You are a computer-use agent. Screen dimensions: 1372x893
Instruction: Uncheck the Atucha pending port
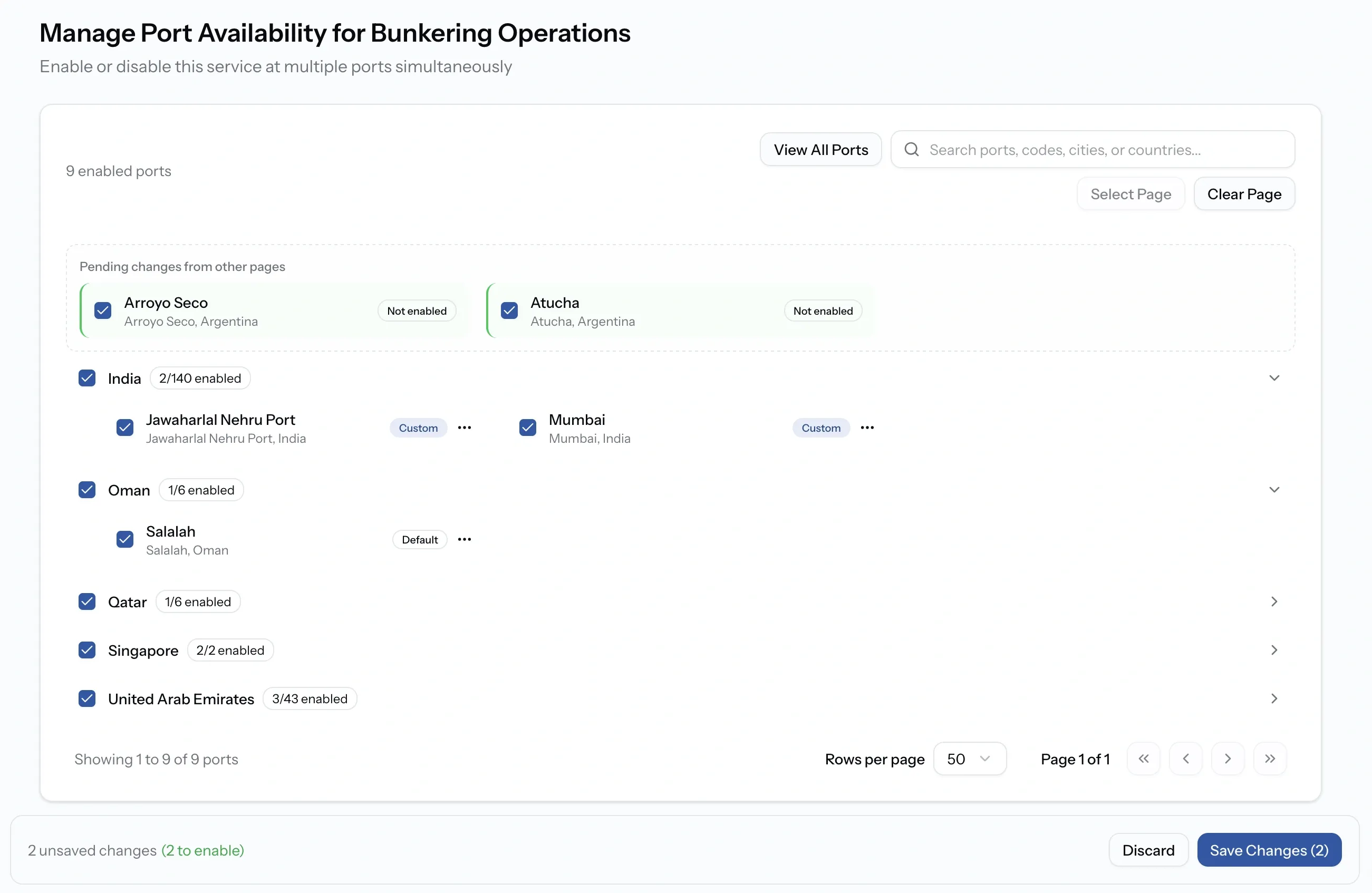tap(509, 310)
